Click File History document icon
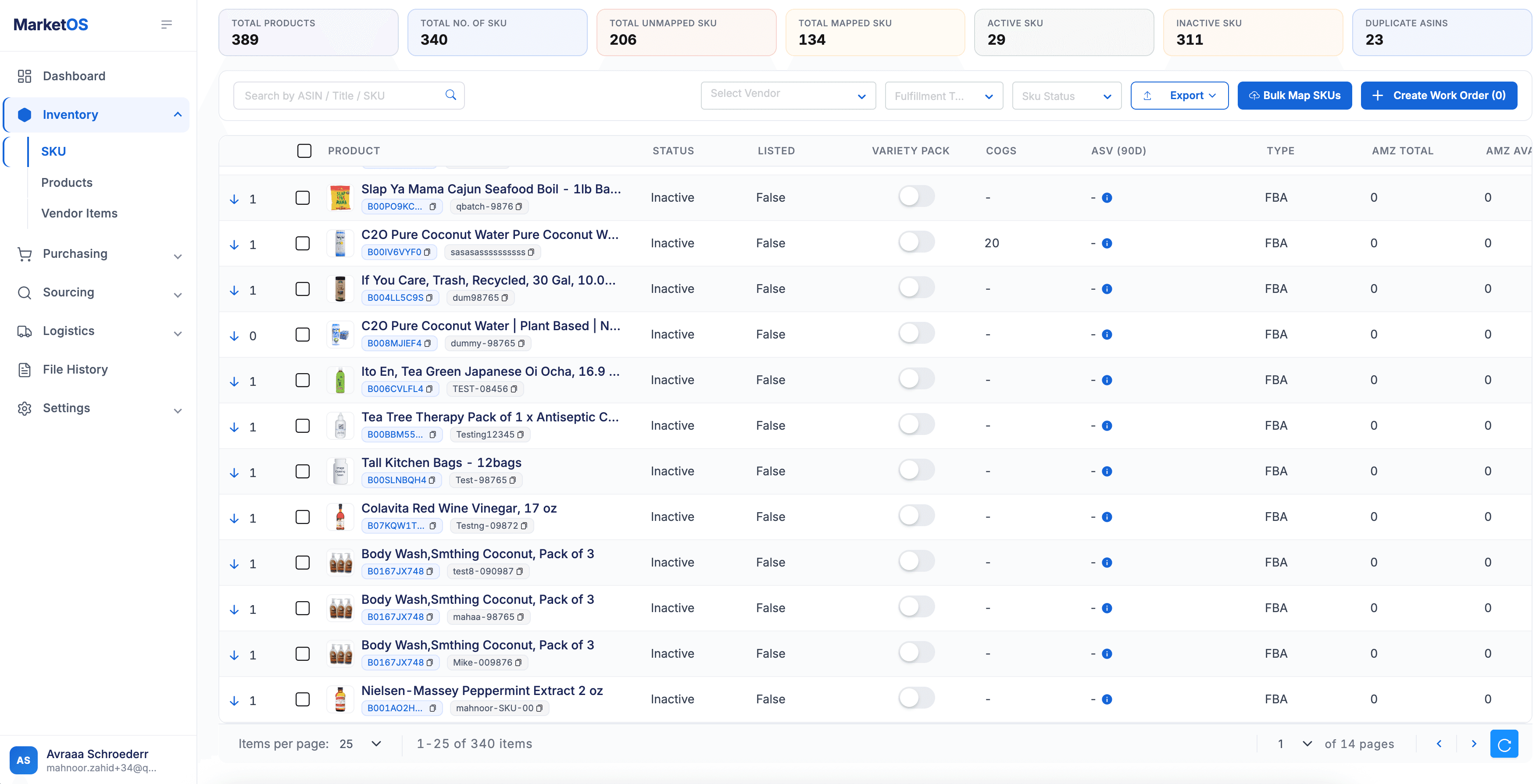Viewport: 1536px width, 784px height. 25,370
